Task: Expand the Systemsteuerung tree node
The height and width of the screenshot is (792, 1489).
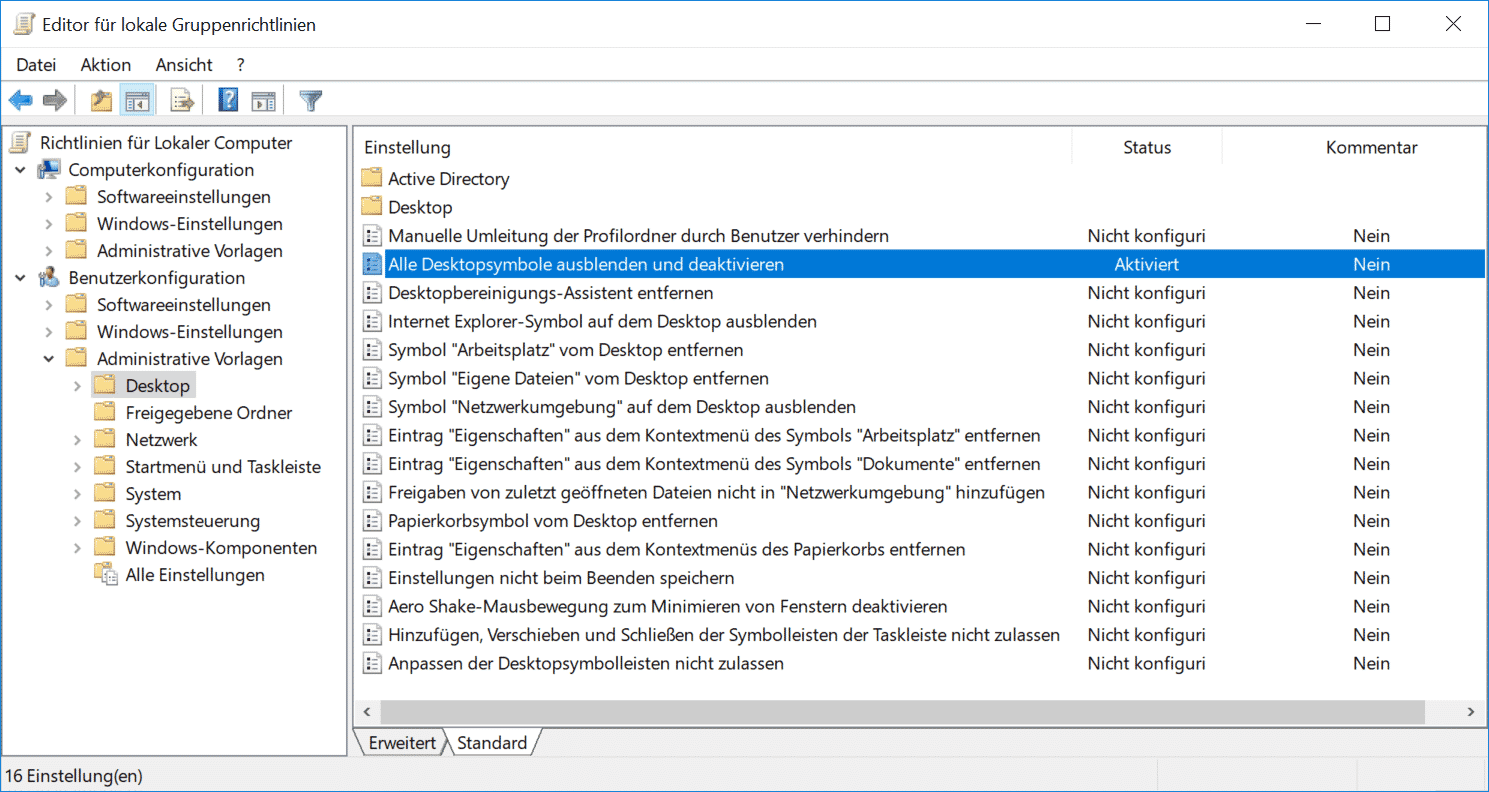Action: [x=77, y=521]
